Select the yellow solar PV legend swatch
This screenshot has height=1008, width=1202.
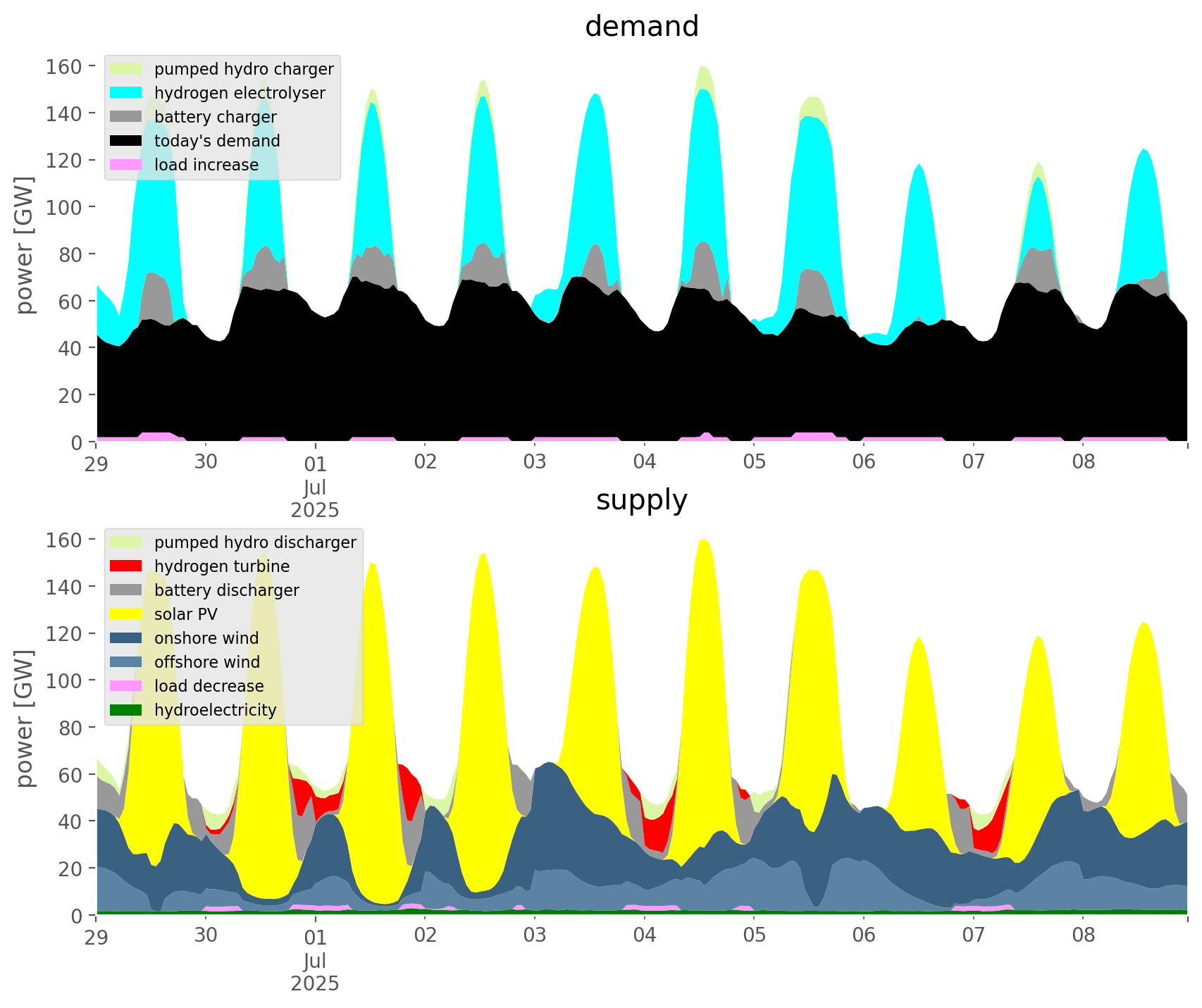coord(126,614)
